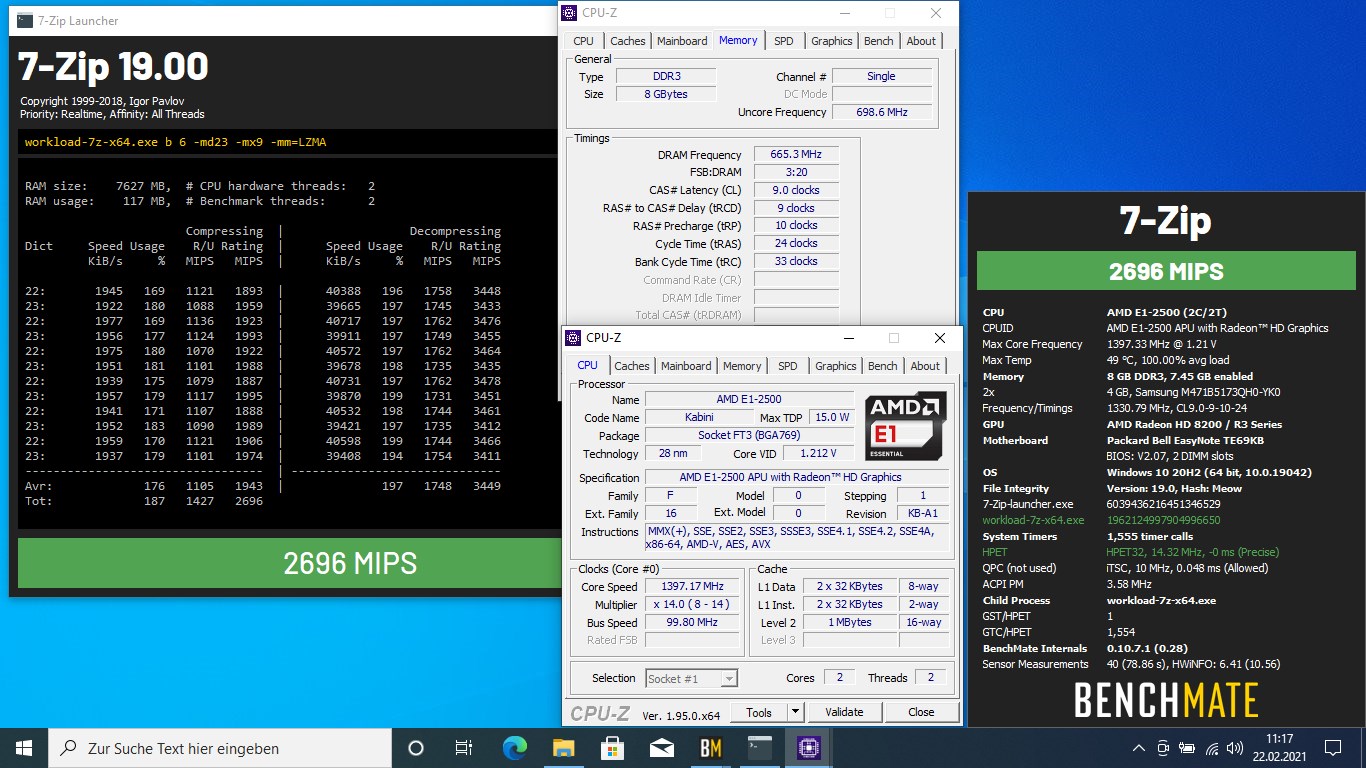Open About tab in the front CPU-Z window

[925, 366]
